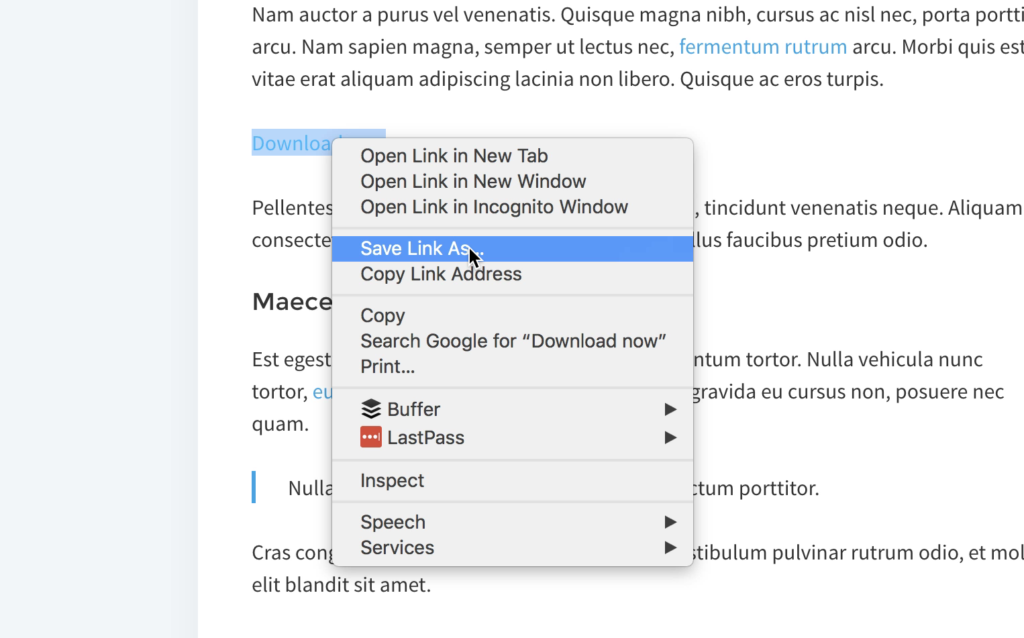The height and width of the screenshot is (638, 1024).
Task: Choose the Print menu option
Action: click(x=513, y=366)
